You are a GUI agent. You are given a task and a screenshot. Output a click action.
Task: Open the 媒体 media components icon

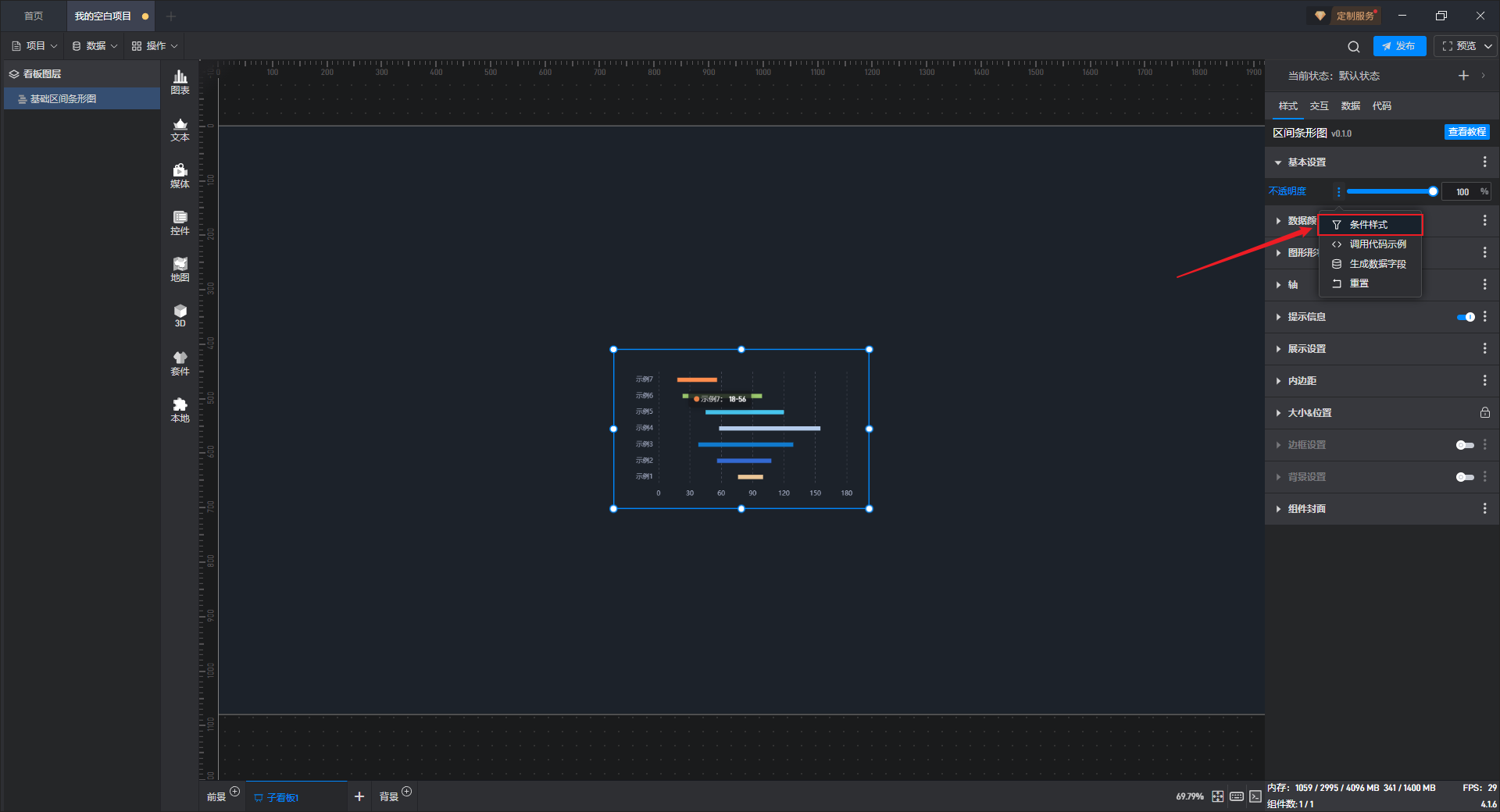180,176
